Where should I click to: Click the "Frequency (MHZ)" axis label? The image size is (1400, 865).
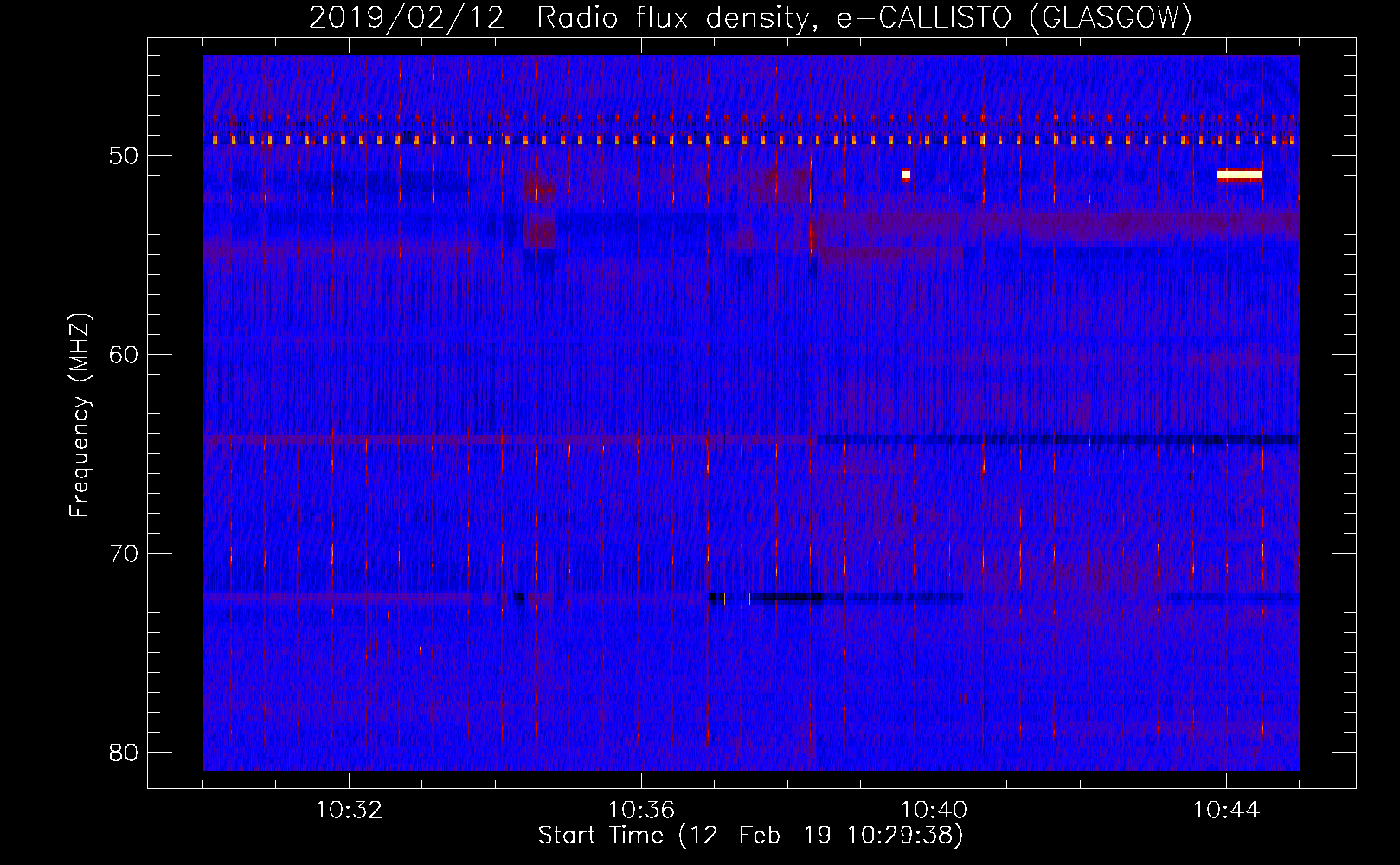click(80, 415)
